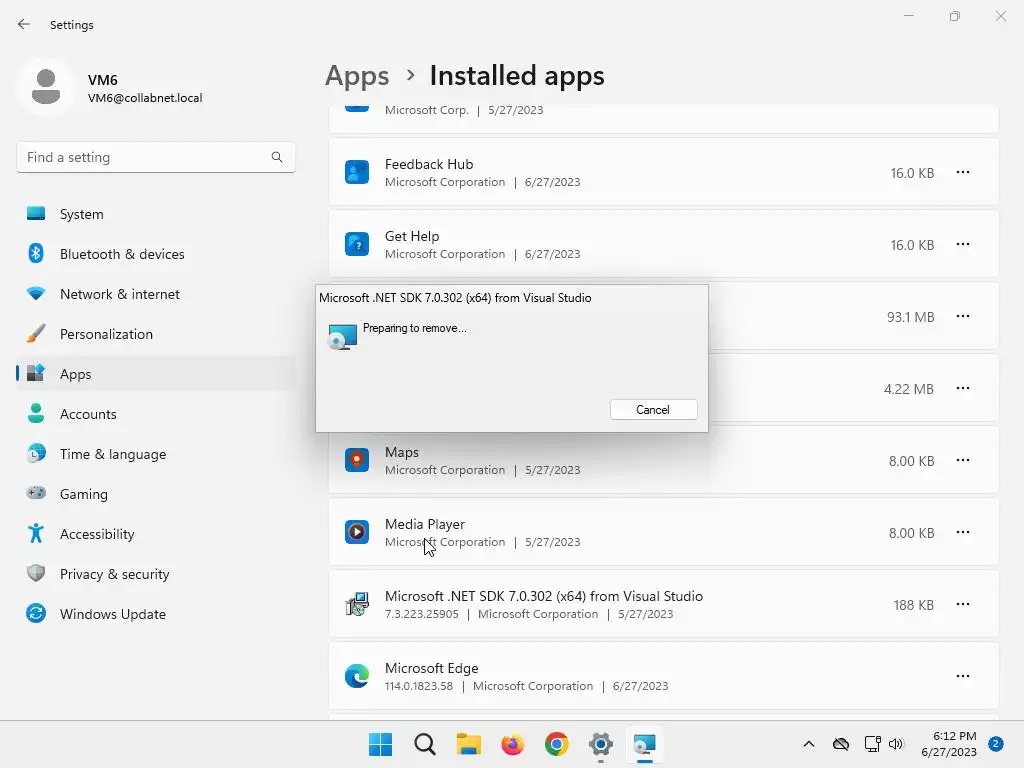1024x768 pixels.
Task: Click the Get Help app icon
Action: coord(357,244)
